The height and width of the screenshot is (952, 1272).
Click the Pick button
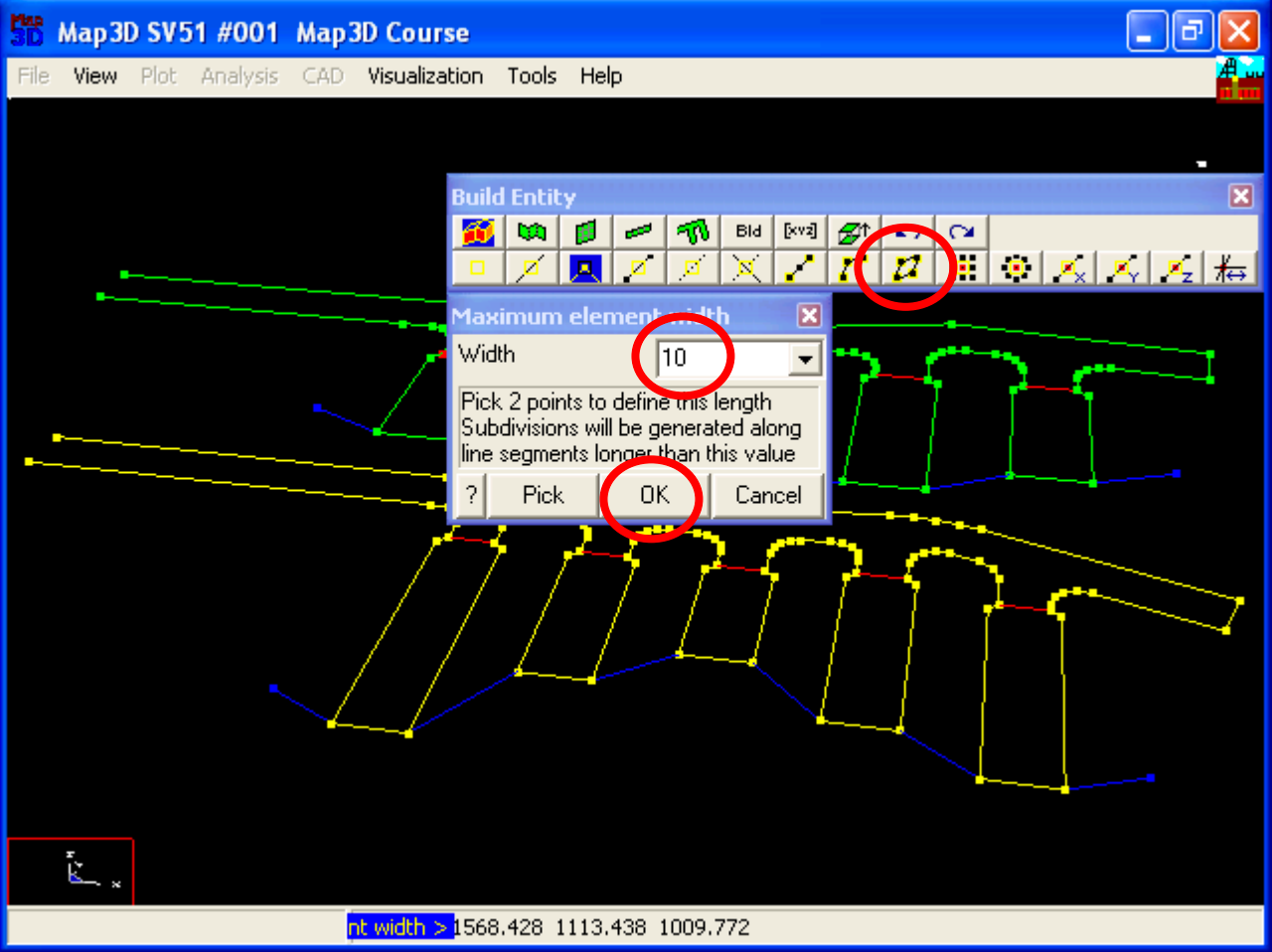click(543, 495)
